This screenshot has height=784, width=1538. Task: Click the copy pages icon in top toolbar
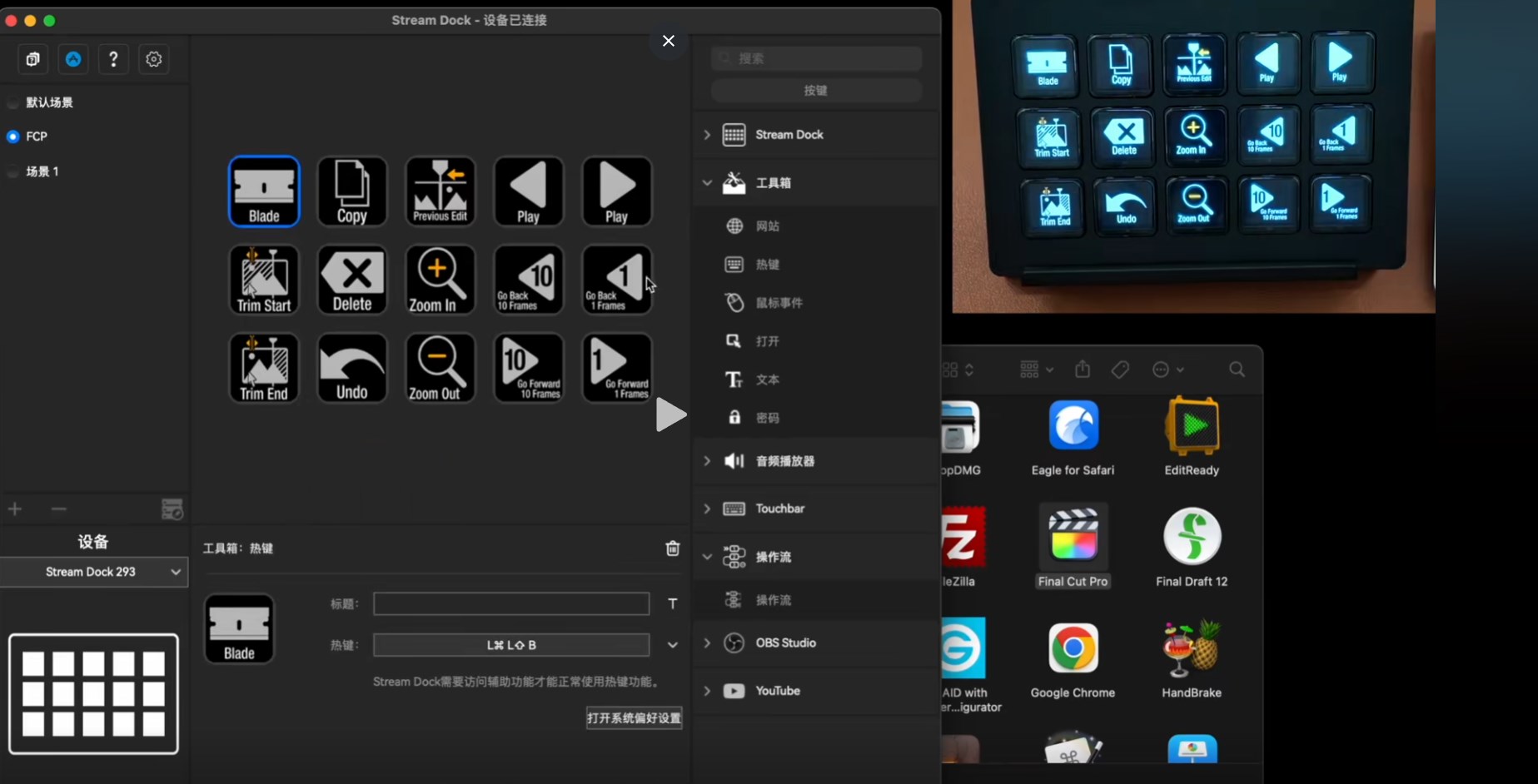[33, 59]
